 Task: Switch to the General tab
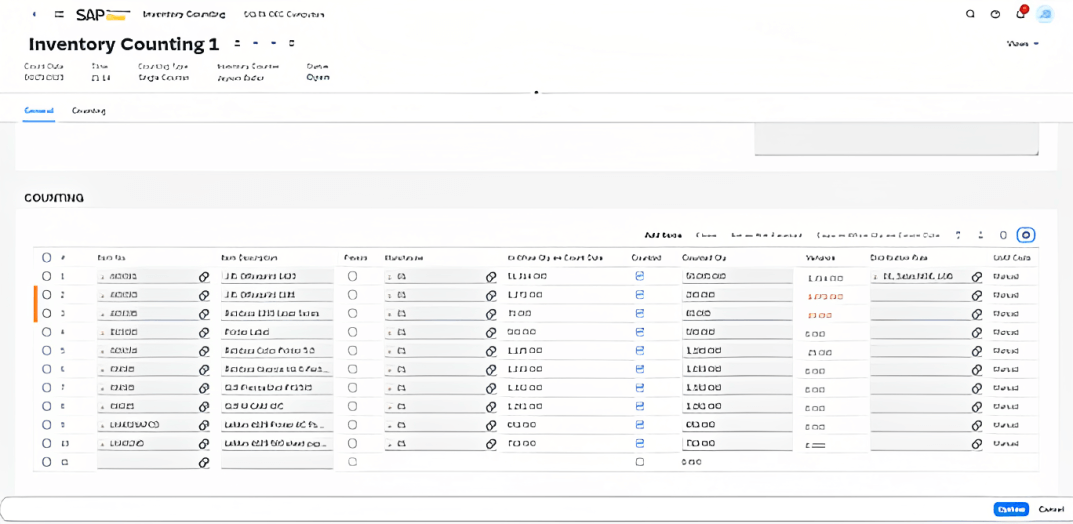point(38,110)
